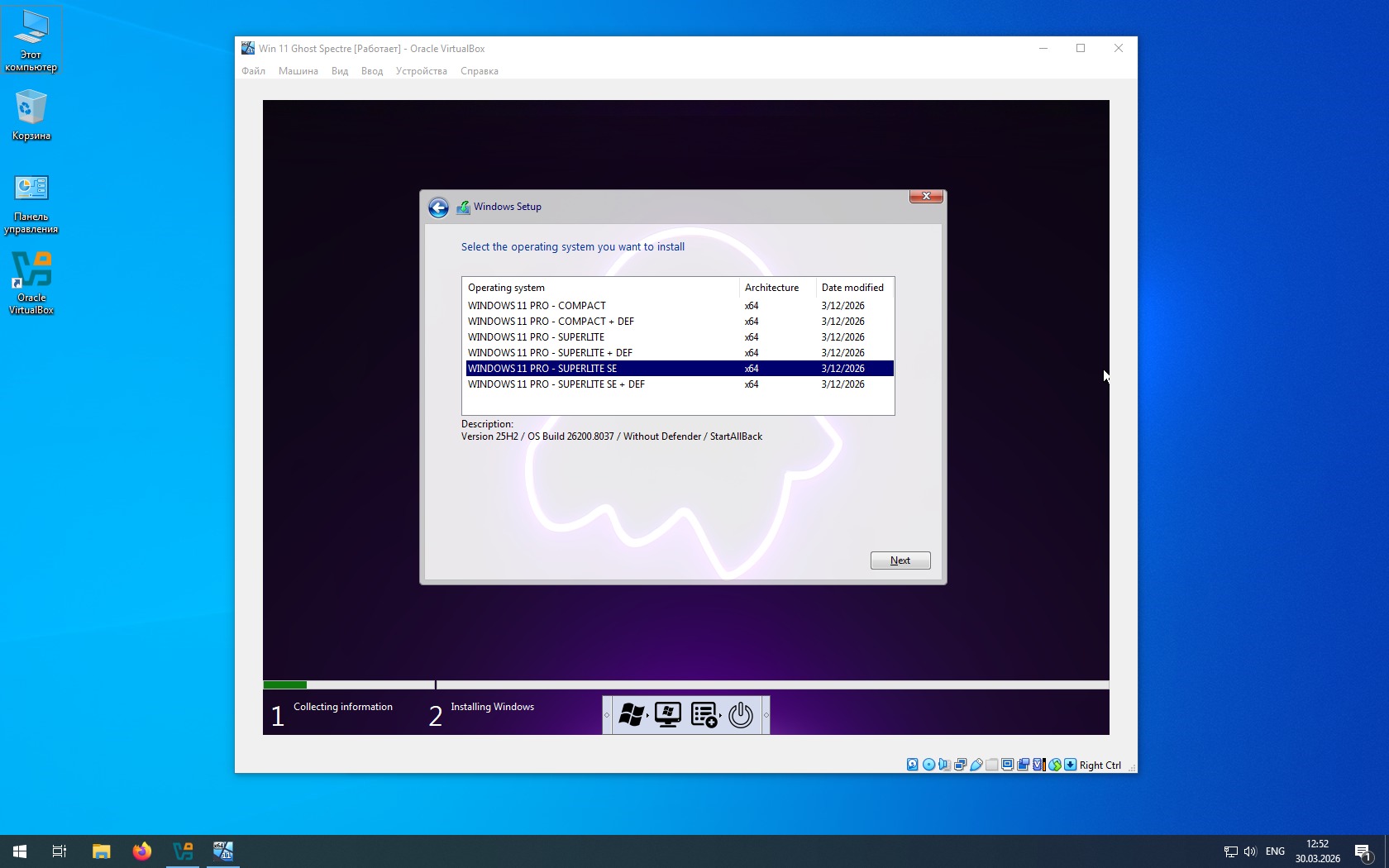Select WINDOWS 11 PRO - COMPACT edition
The image size is (1389, 868).
[x=537, y=306]
